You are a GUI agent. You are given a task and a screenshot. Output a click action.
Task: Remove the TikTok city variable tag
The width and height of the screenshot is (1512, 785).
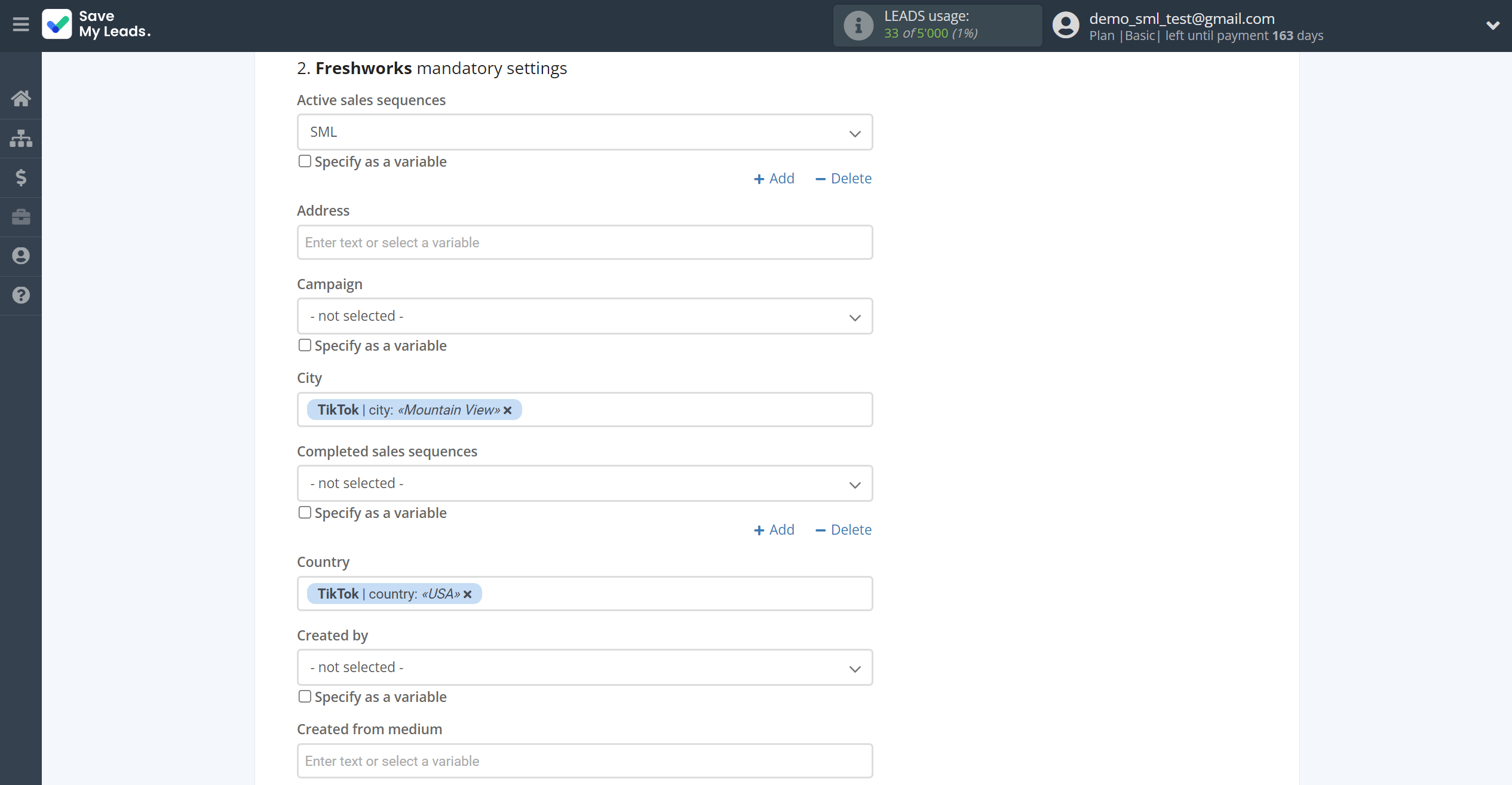tap(508, 410)
